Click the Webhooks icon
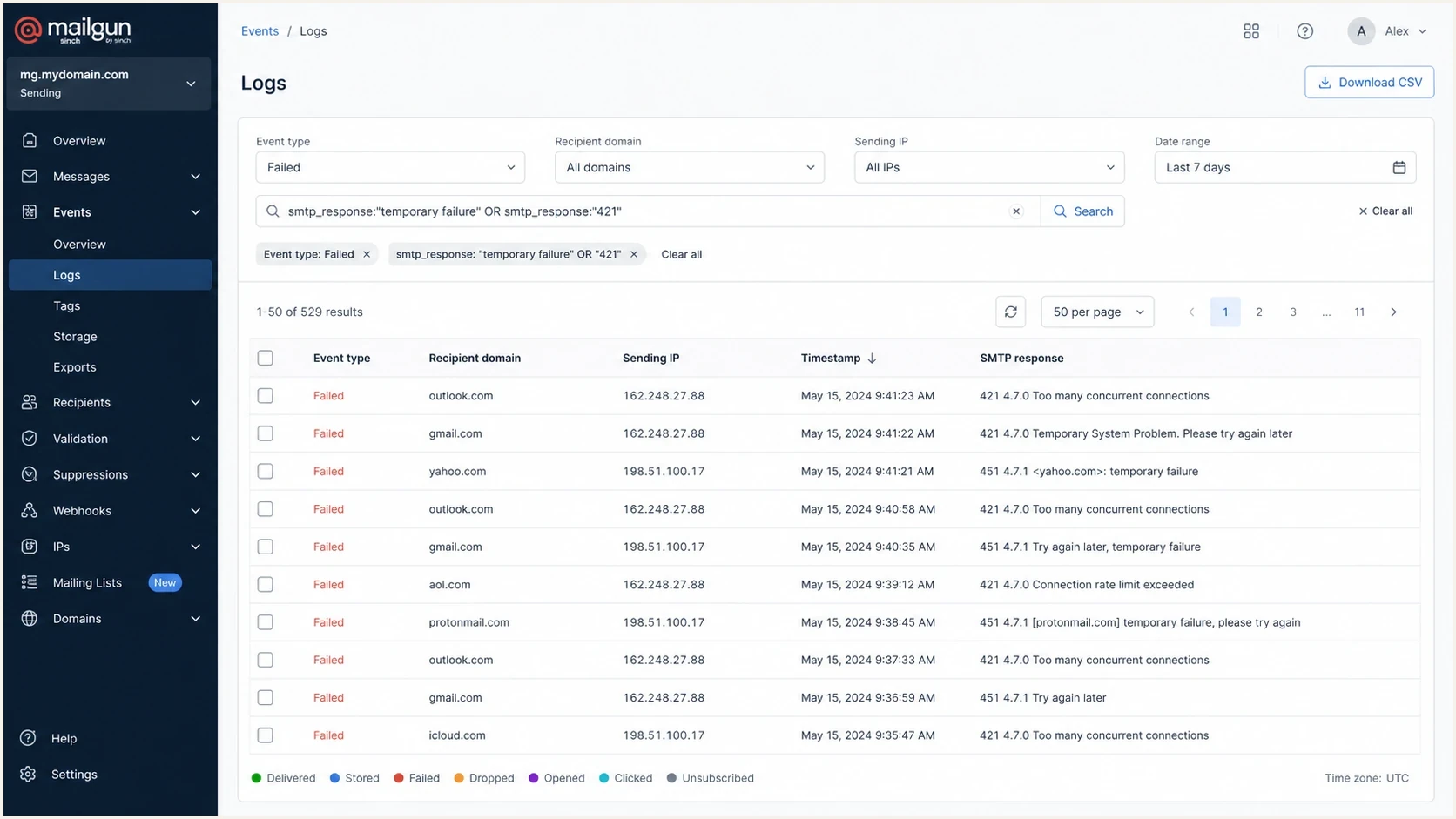Screen dimensions: 1456x819 tap(30, 510)
